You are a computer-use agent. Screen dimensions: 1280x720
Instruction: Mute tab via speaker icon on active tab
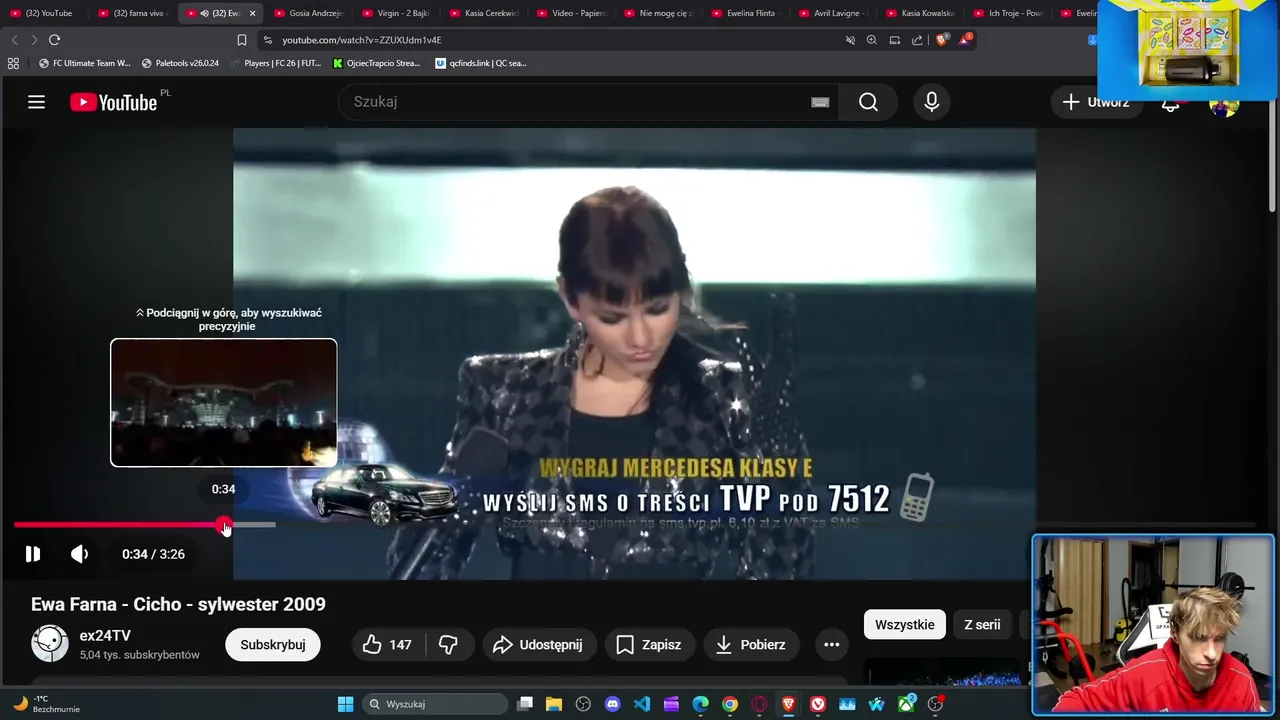[x=204, y=13]
